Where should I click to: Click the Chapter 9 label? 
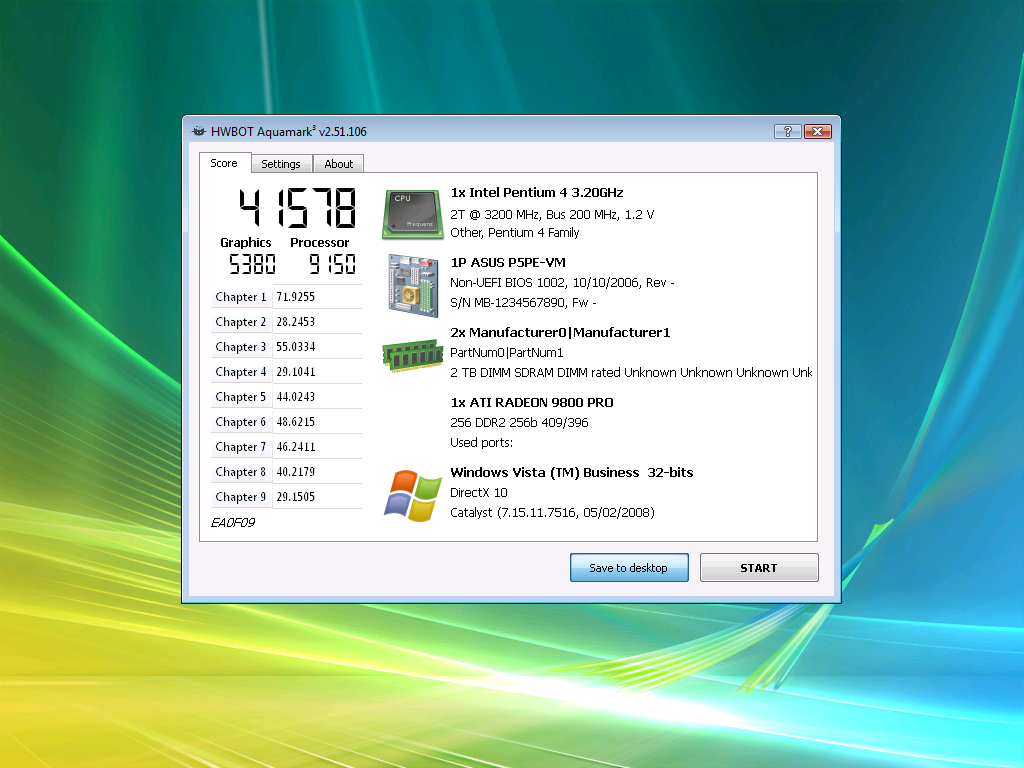pos(241,496)
